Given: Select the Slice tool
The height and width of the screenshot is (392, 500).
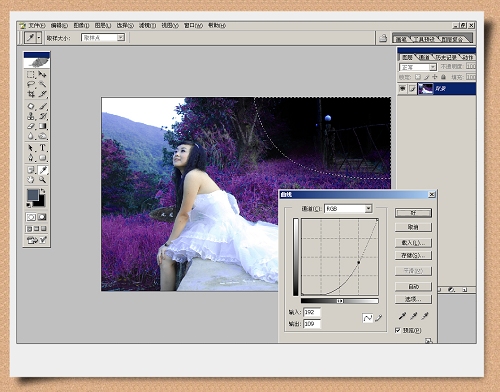Looking at the screenshot, I should [42, 94].
